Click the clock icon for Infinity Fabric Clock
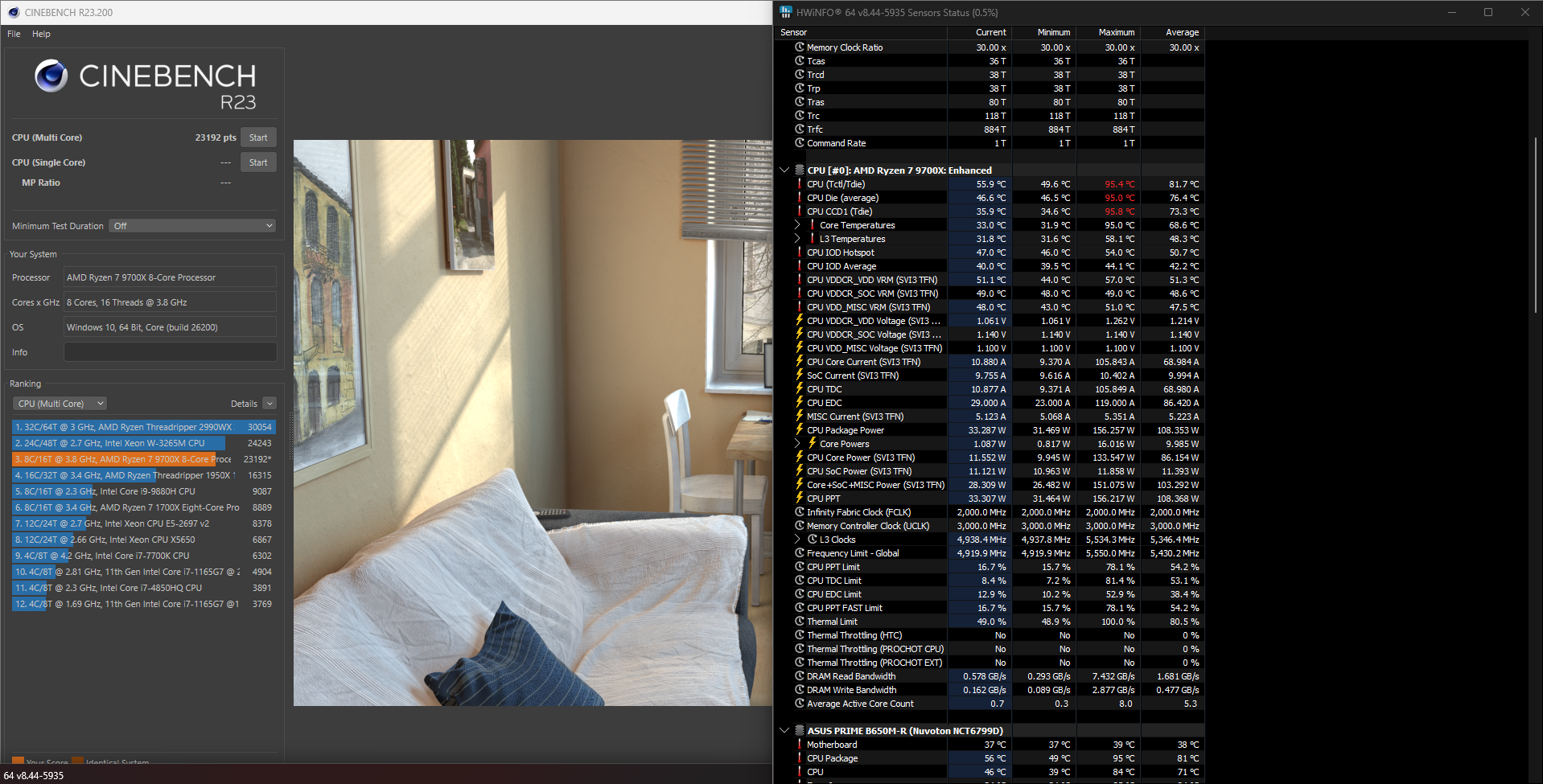 (800, 512)
